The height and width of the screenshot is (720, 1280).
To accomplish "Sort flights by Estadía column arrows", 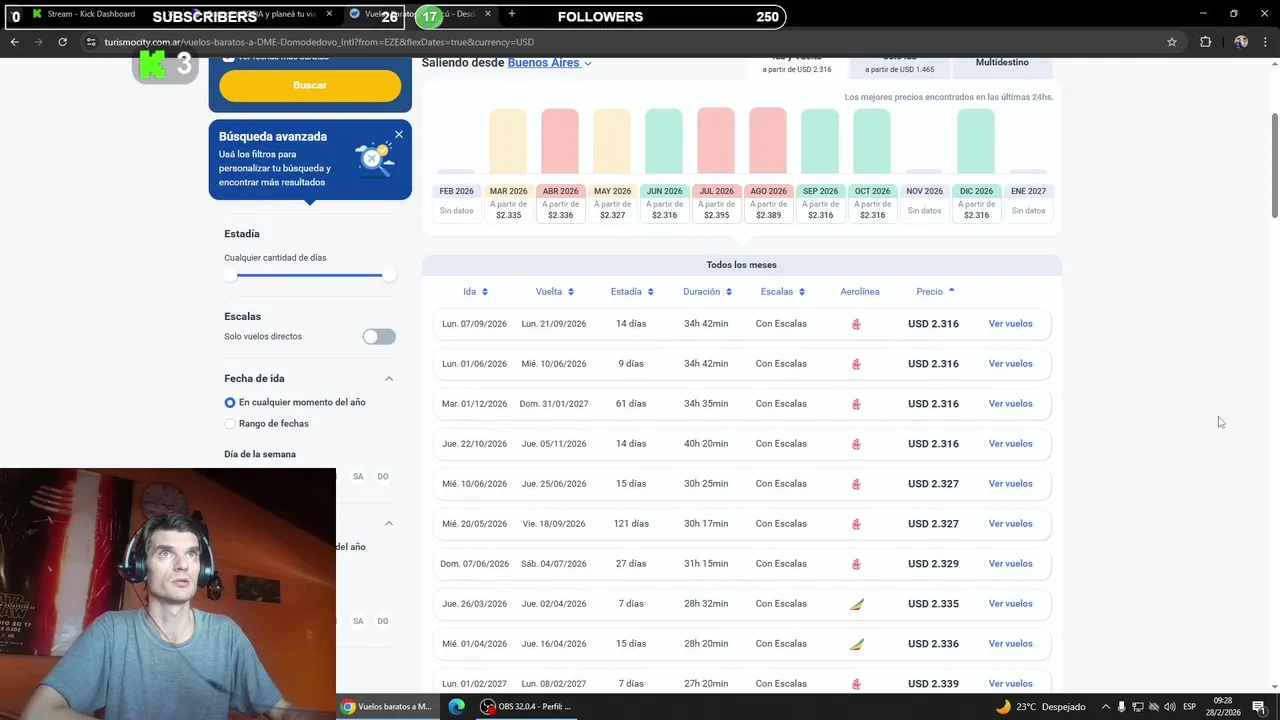I will [x=650, y=292].
